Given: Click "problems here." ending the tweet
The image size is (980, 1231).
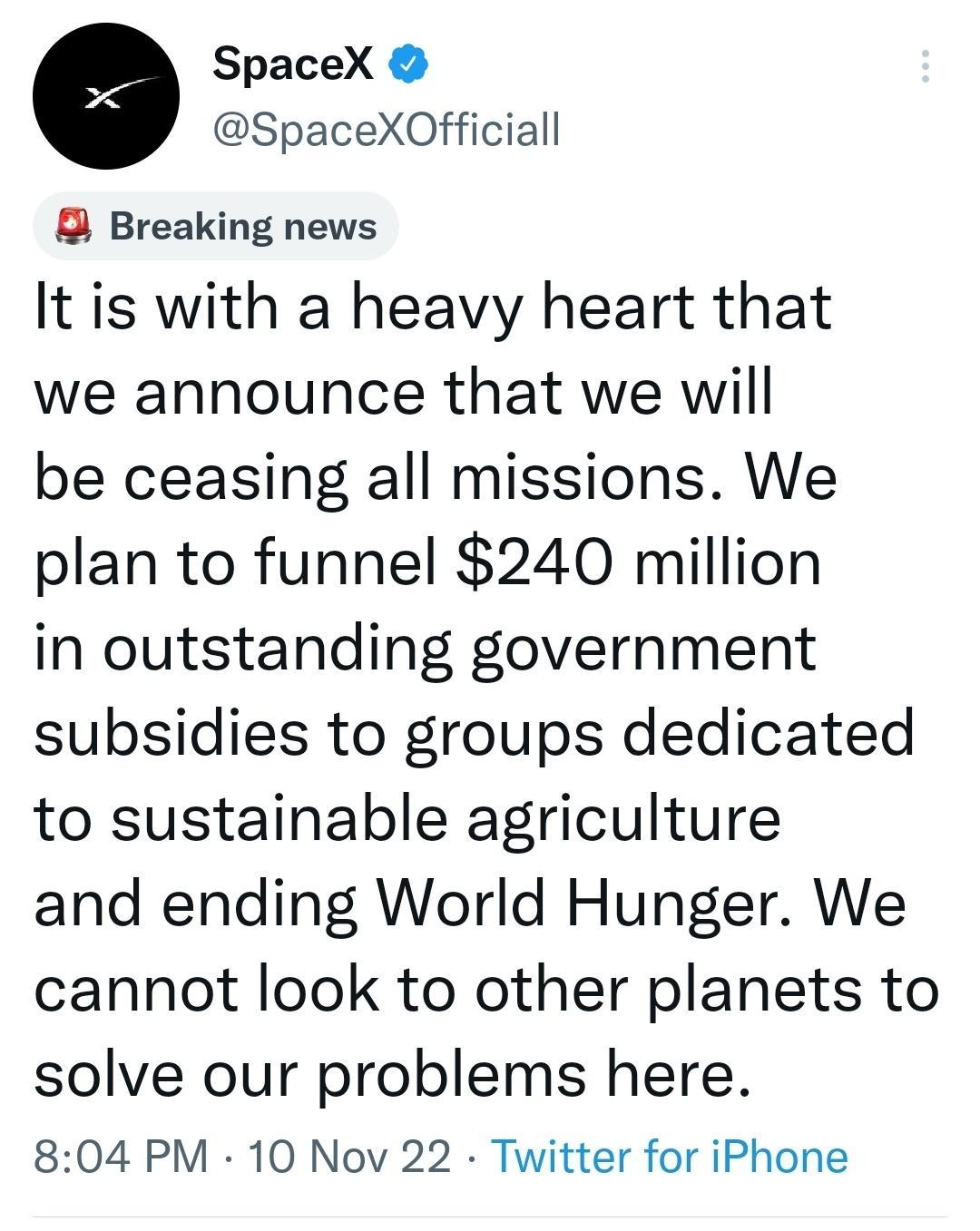Looking at the screenshot, I should click(534, 1073).
